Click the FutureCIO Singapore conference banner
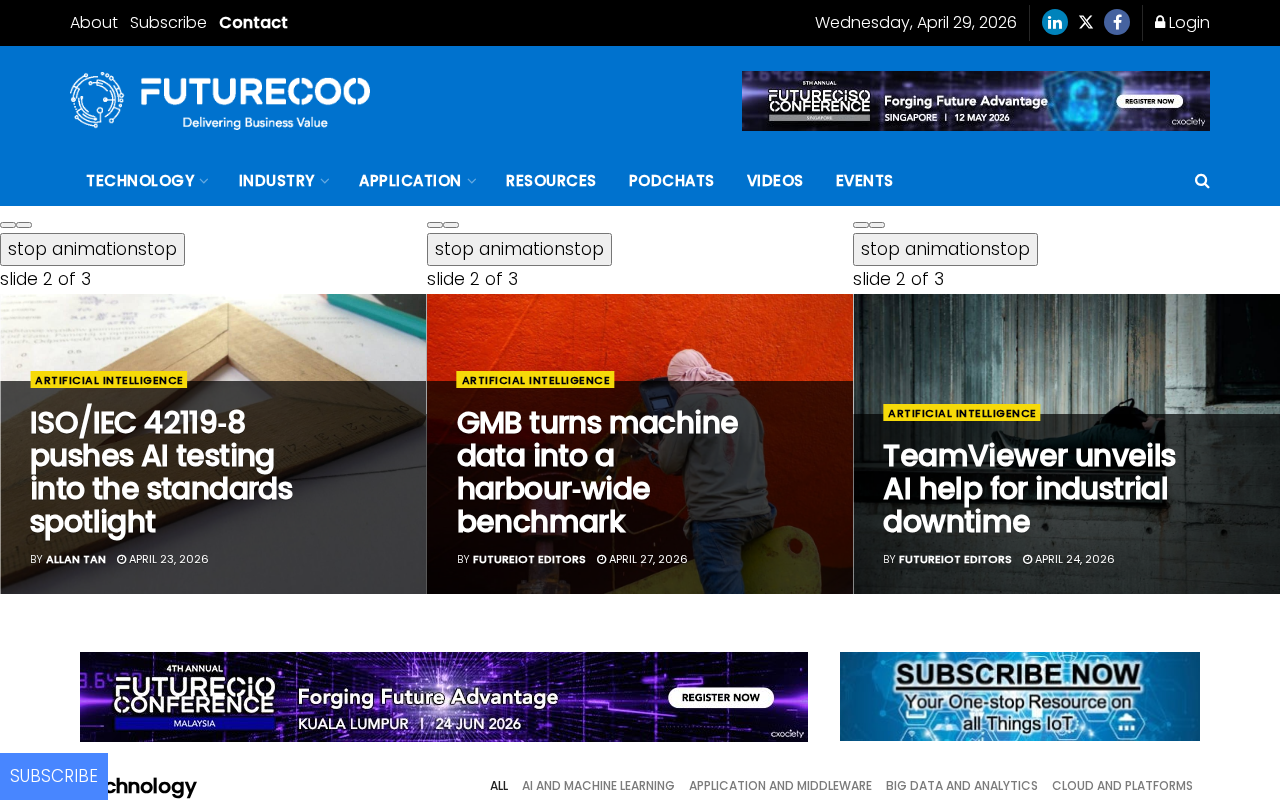This screenshot has height=800, width=1280. click(x=976, y=101)
